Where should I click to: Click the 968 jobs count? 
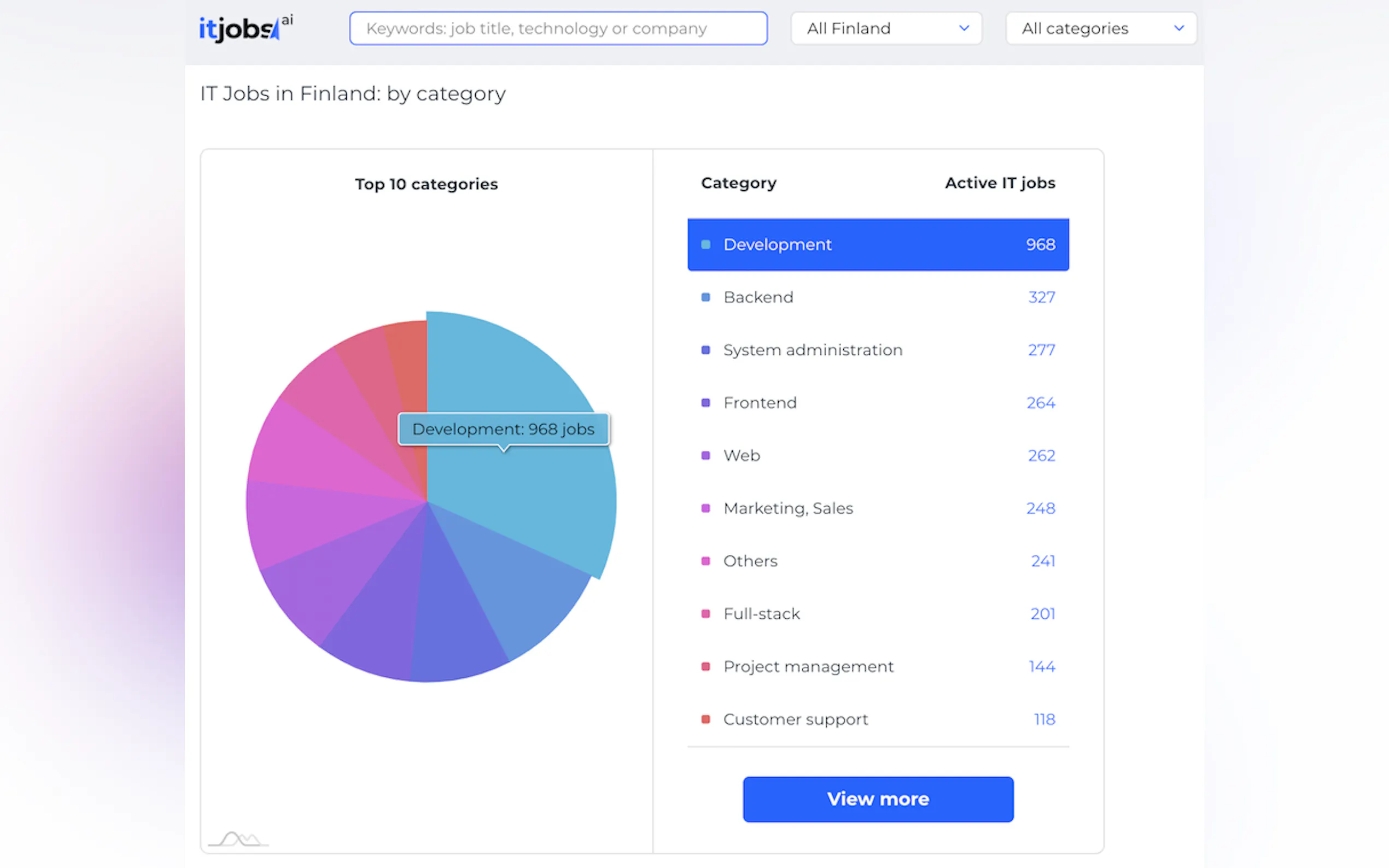(x=1041, y=244)
